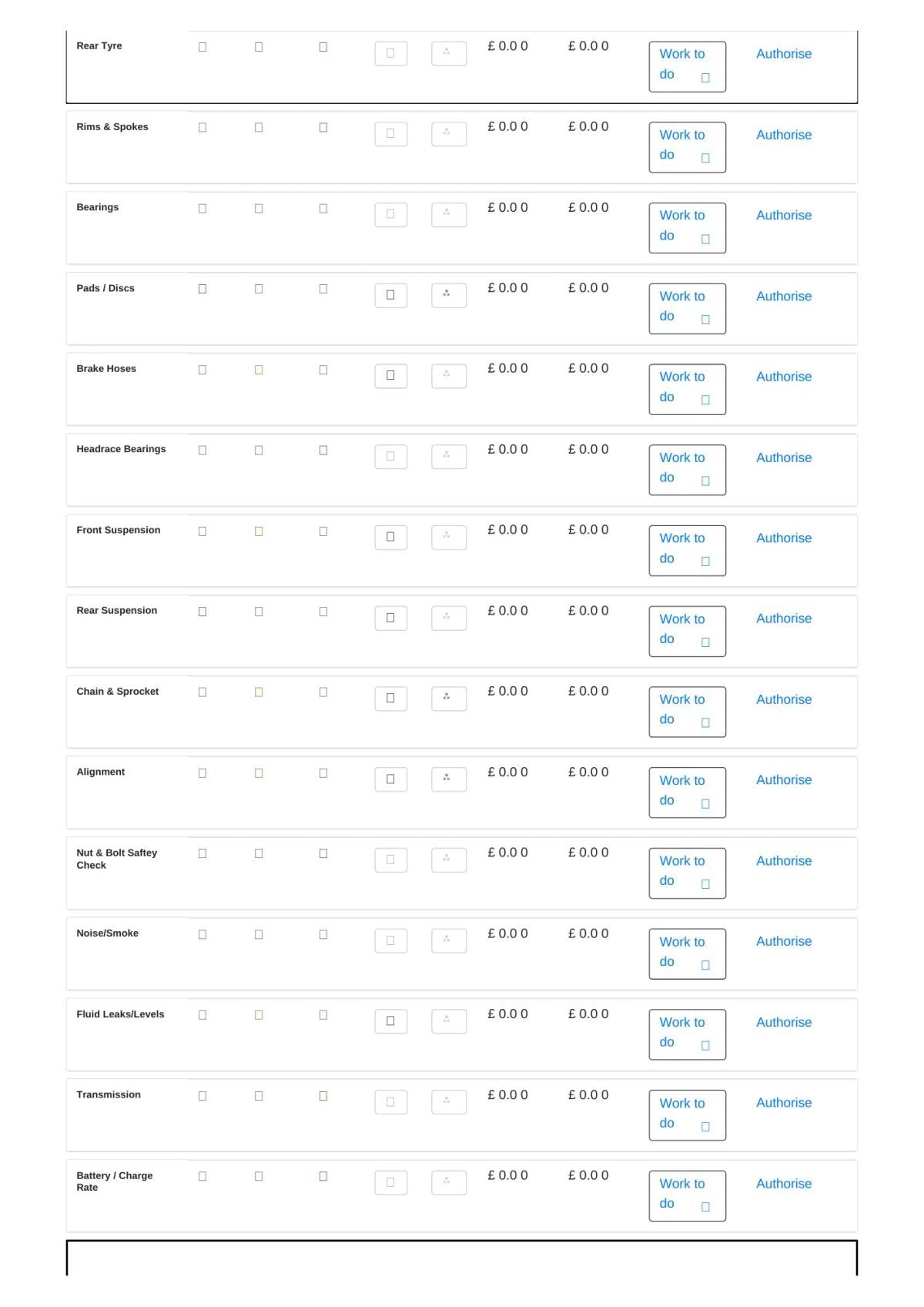Image resolution: width=924 pixels, height=1307 pixels.
Task: Click the dotted icon button in Chain & Sprocket row
Action: 449,699
